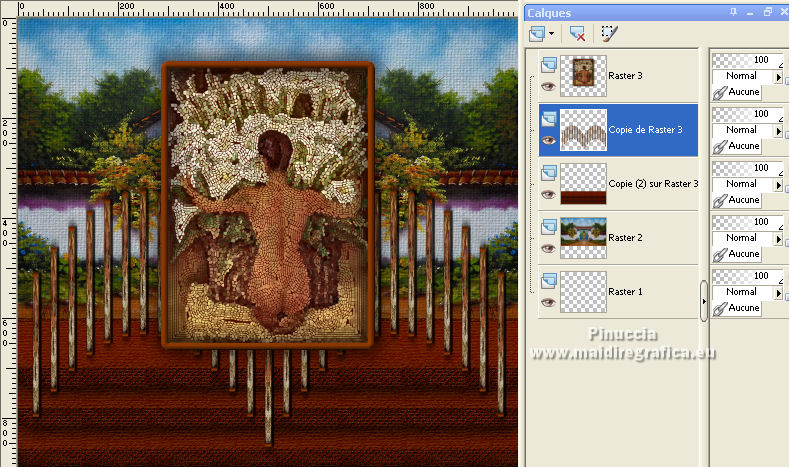Click the opacity slider of Raster 1
Image resolution: width=789 pixels, height=467 pixels.
748,276
